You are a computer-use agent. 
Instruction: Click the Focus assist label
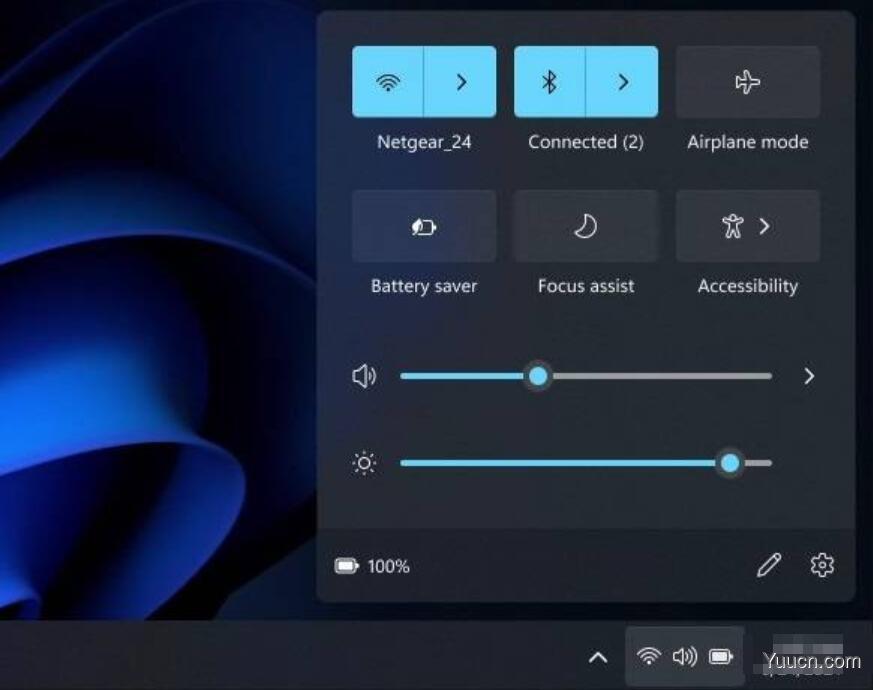point(586,286)
